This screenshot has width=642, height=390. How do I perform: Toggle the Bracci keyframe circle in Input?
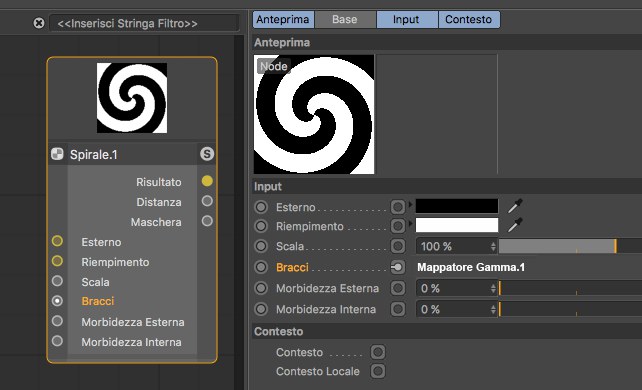261,267
